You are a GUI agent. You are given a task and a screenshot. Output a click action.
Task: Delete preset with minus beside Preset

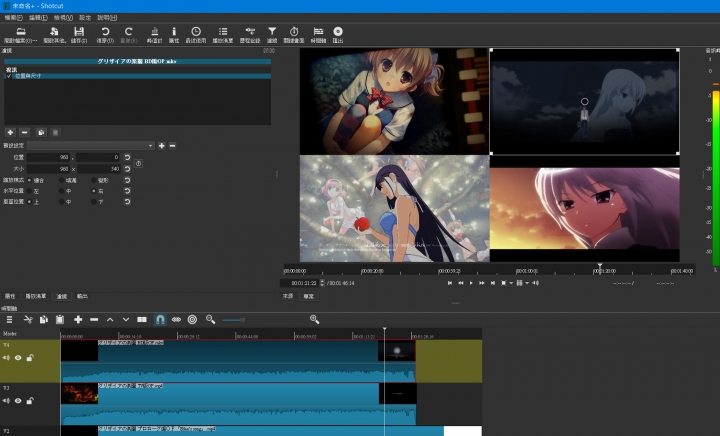click(173, 145)
